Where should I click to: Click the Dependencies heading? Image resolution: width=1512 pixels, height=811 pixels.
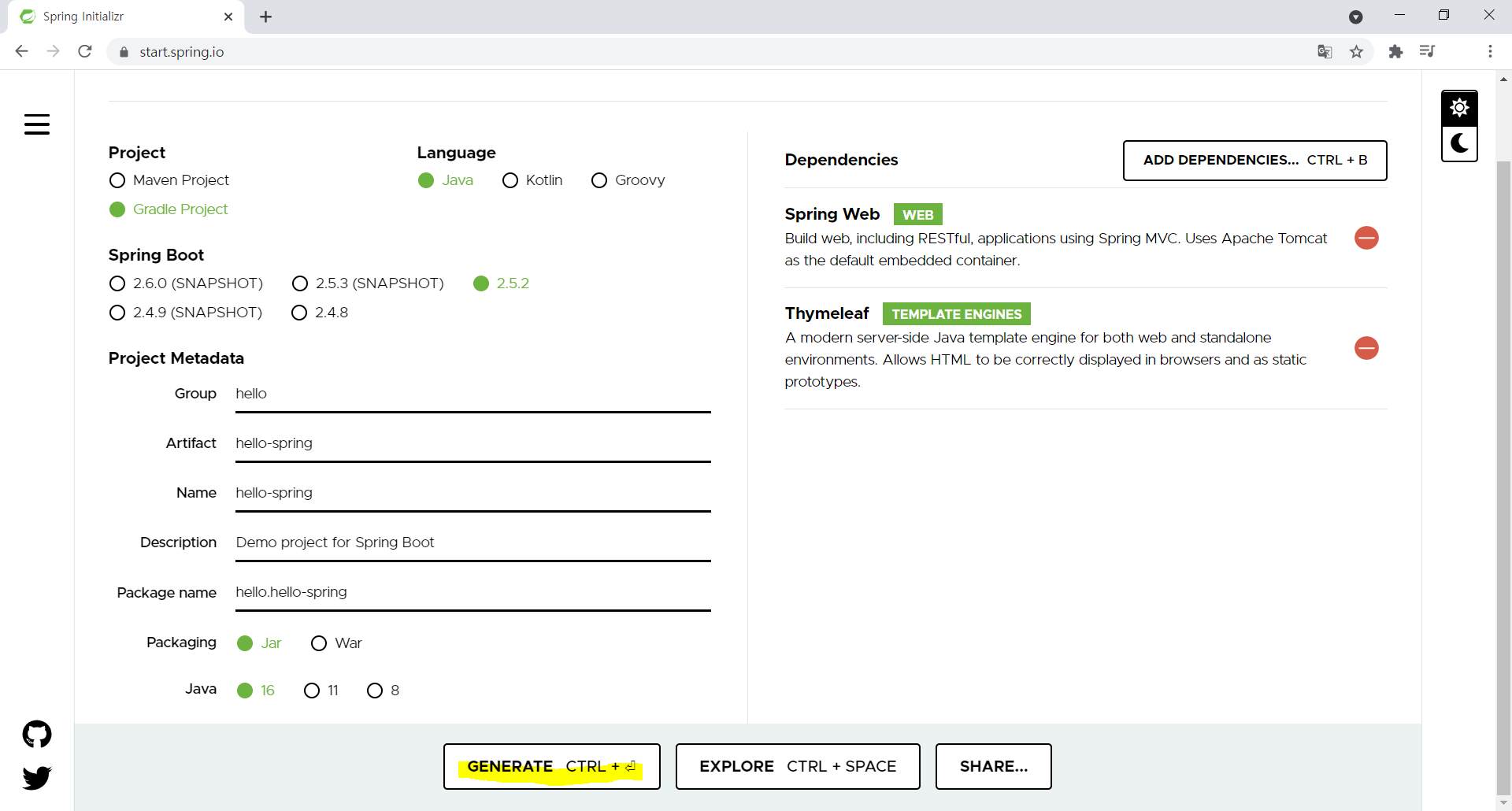point(841,160)
